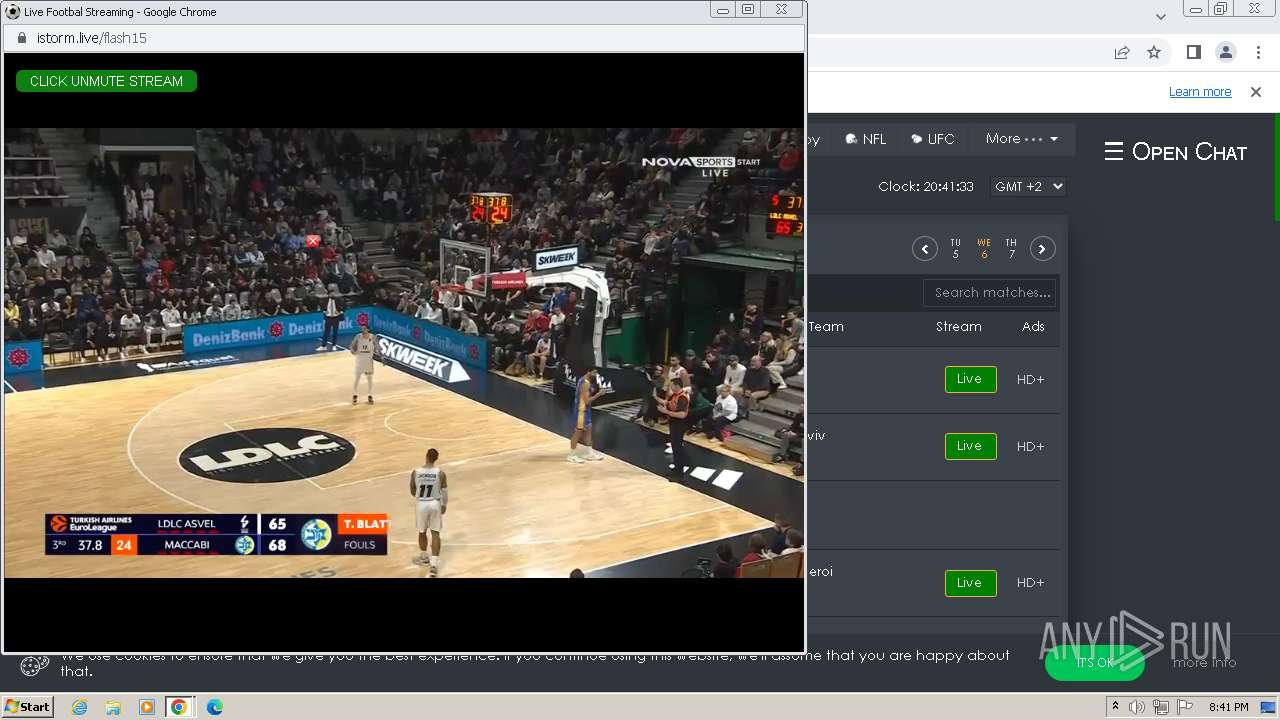Show hidden tray icons arrow
The height and width of the screenshot is (720, 1280).
1115,707
